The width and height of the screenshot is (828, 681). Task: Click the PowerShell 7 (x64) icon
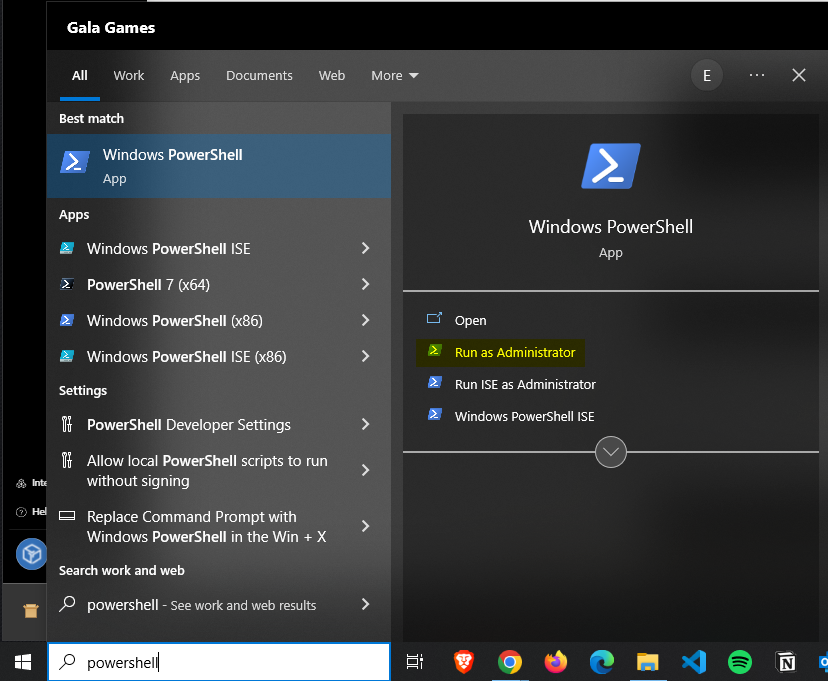tap(67, 284)
